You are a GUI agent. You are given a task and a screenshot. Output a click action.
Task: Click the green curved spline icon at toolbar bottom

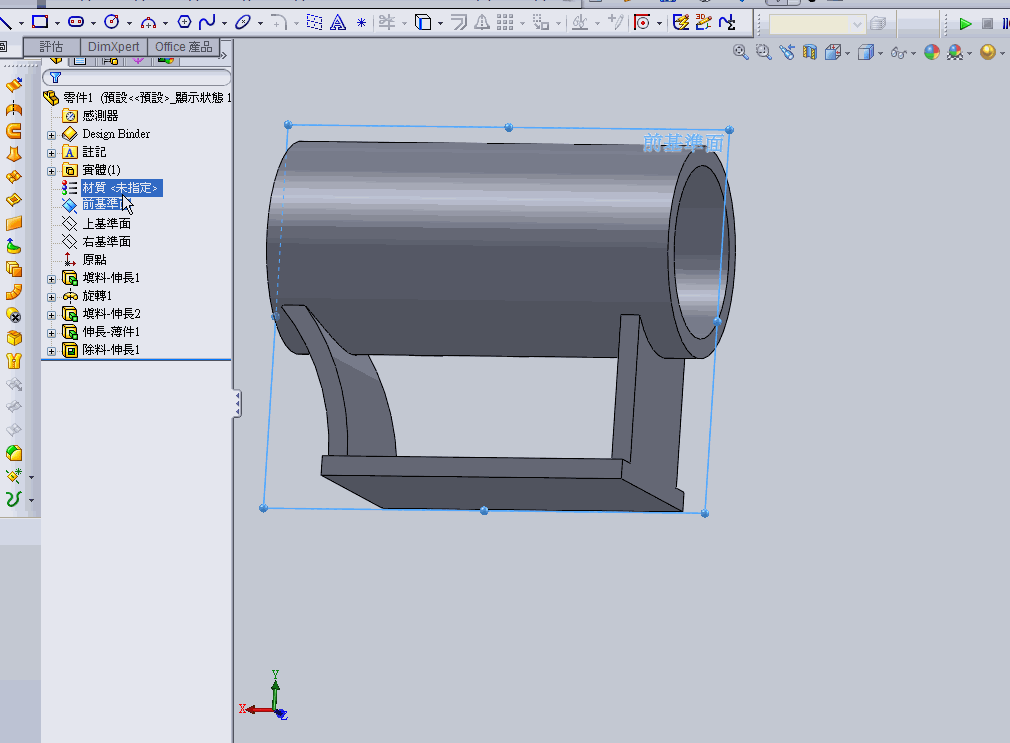pyautogui.click(x=13, y=499)
